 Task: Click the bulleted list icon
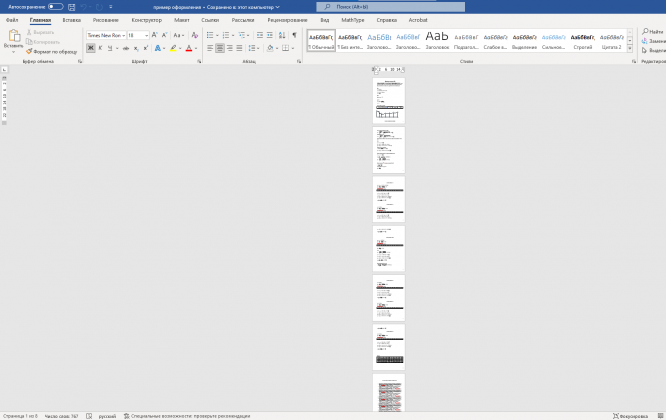[213, 35]
